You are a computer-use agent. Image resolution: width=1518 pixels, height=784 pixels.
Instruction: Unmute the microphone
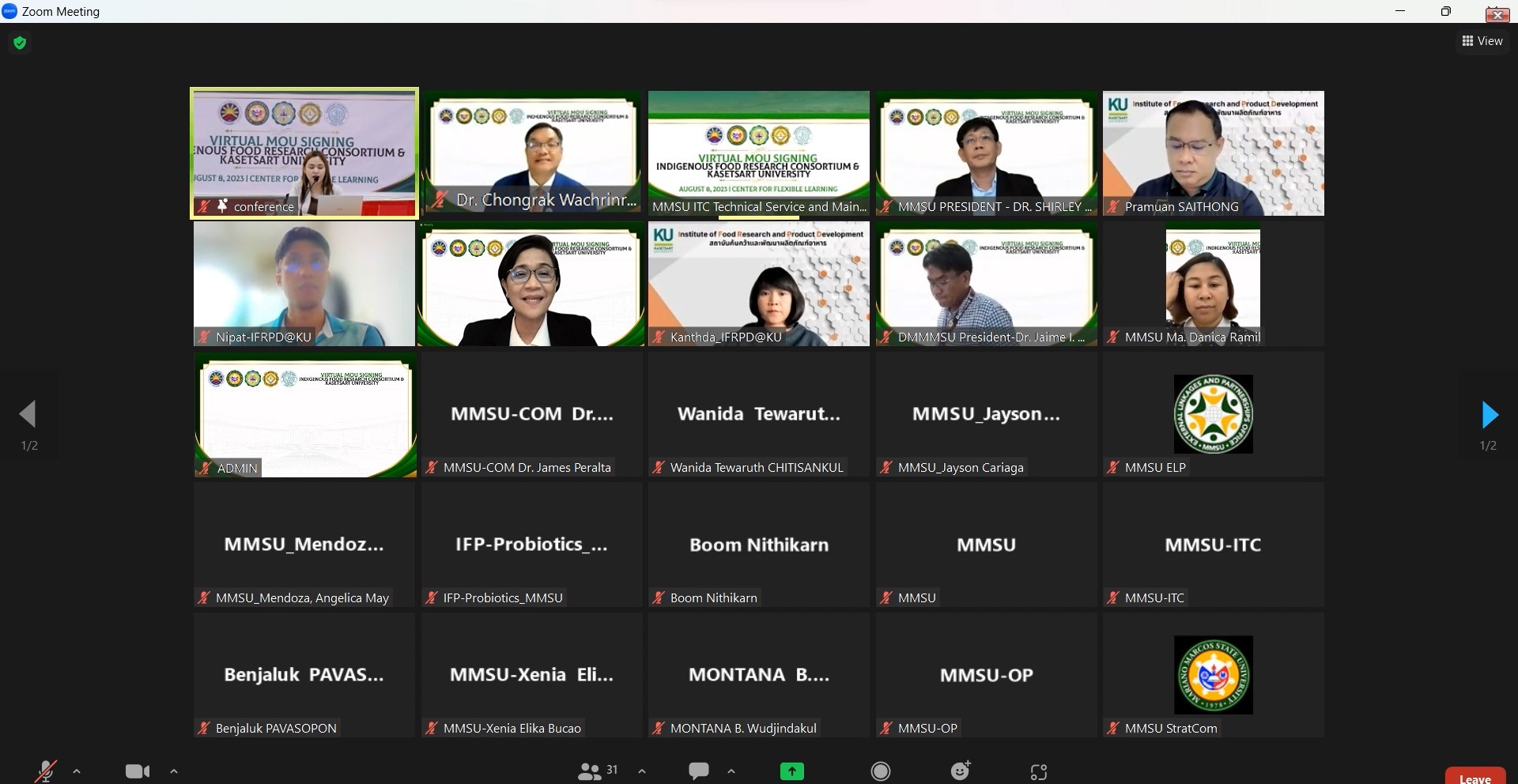click(45, 771)
